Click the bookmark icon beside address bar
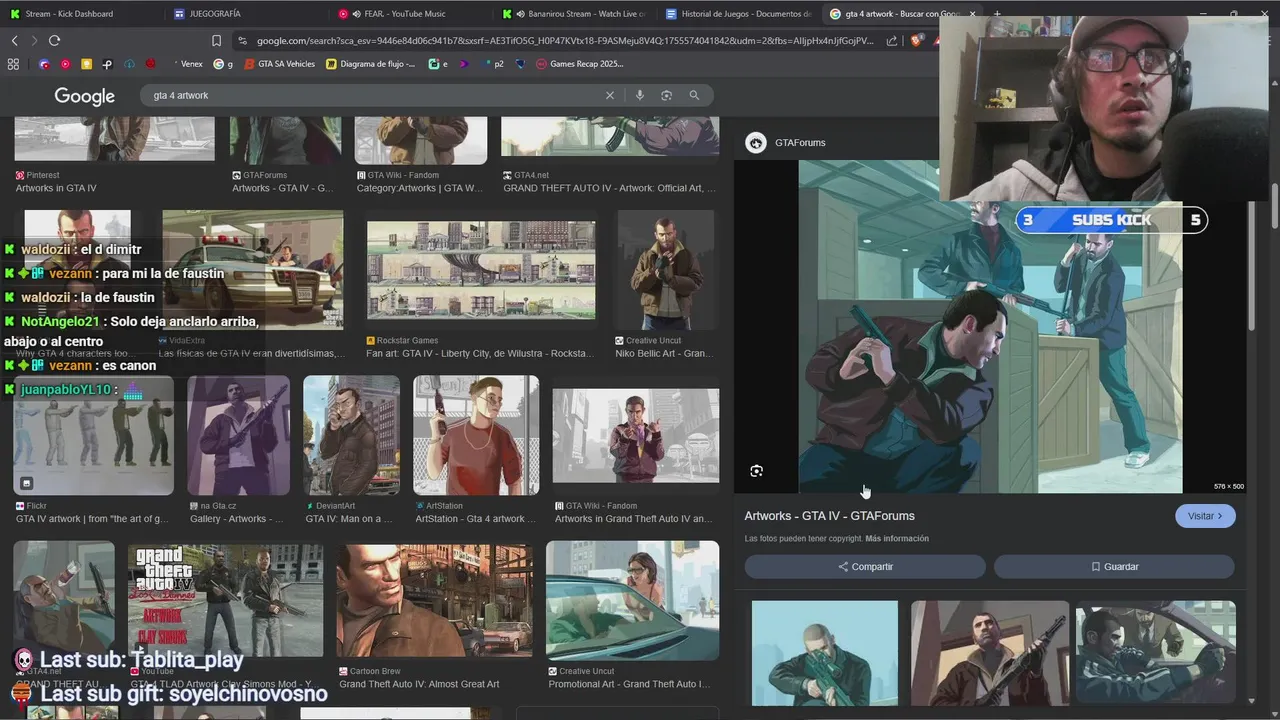Screen dimensions: 1280x720 click(216, 41)
